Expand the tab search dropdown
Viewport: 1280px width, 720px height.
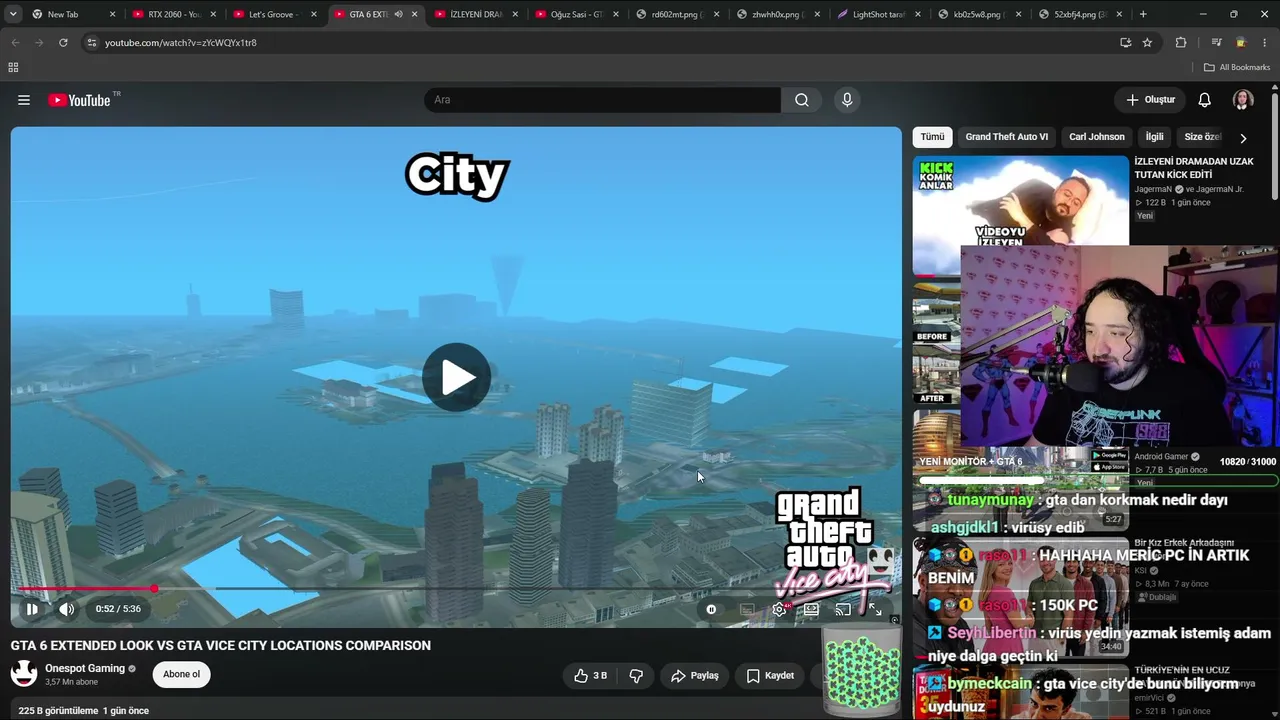(13, 15)
